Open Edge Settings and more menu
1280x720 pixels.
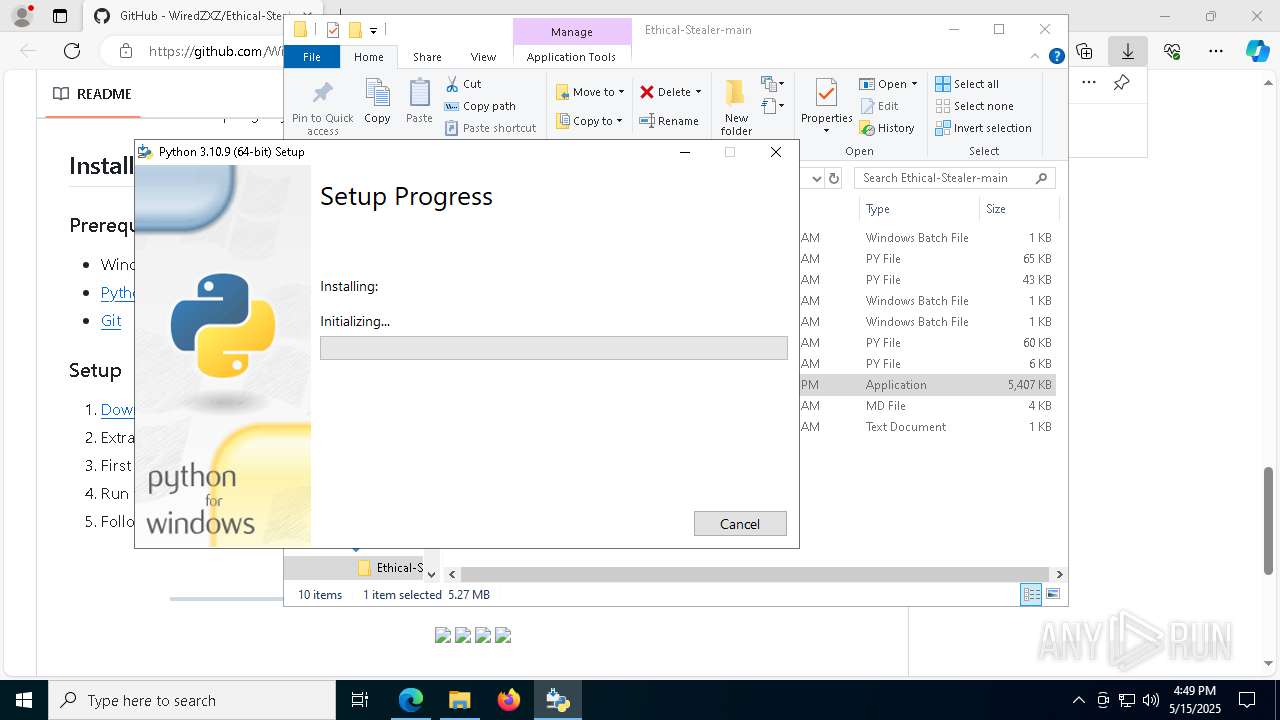[x=1215, y=51]
